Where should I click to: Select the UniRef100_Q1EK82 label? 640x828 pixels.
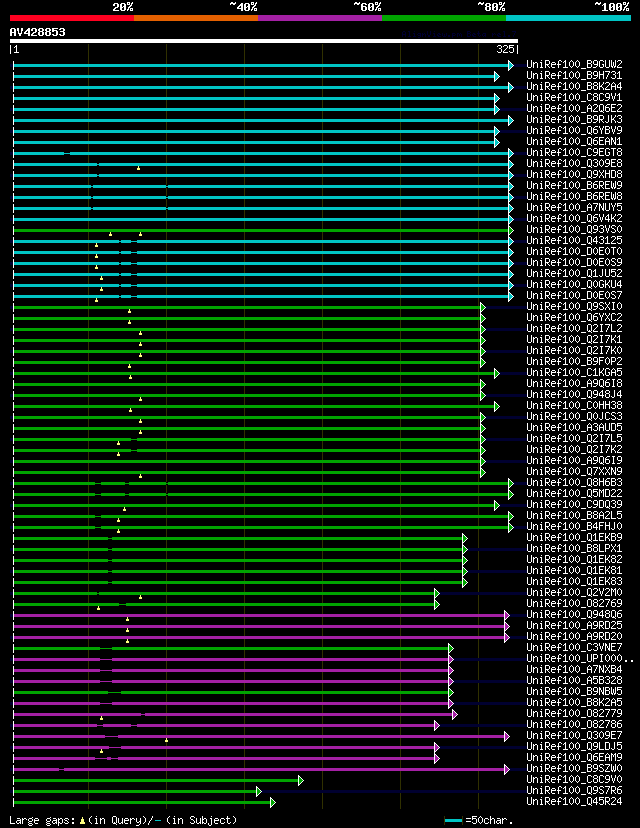click(x=575, y=559)
